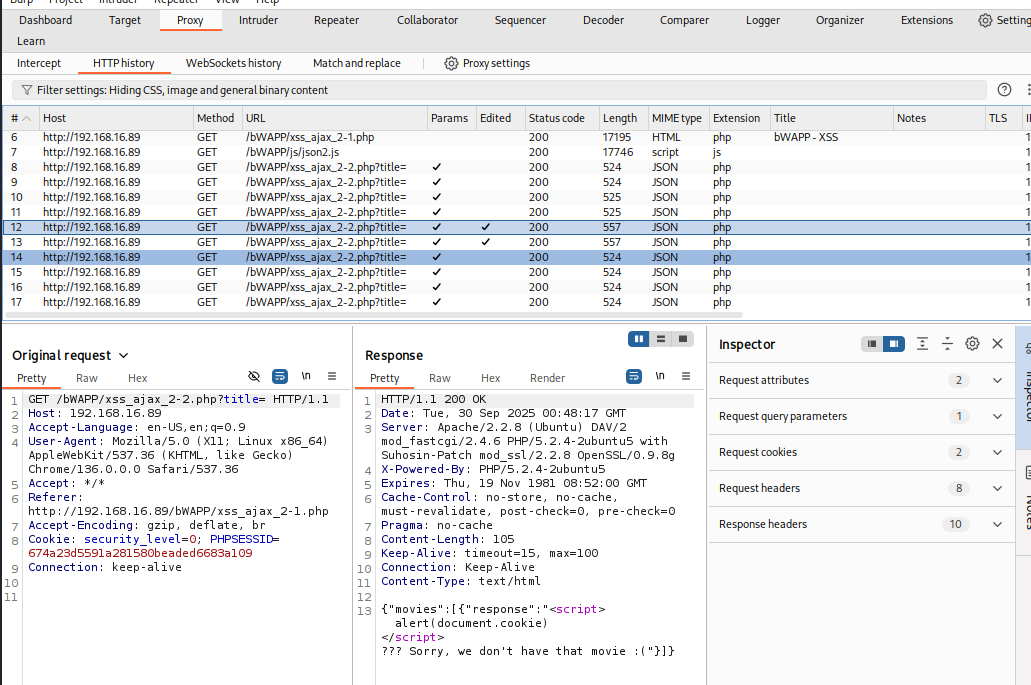Open the Comparer tab

[x=684, y=20]
